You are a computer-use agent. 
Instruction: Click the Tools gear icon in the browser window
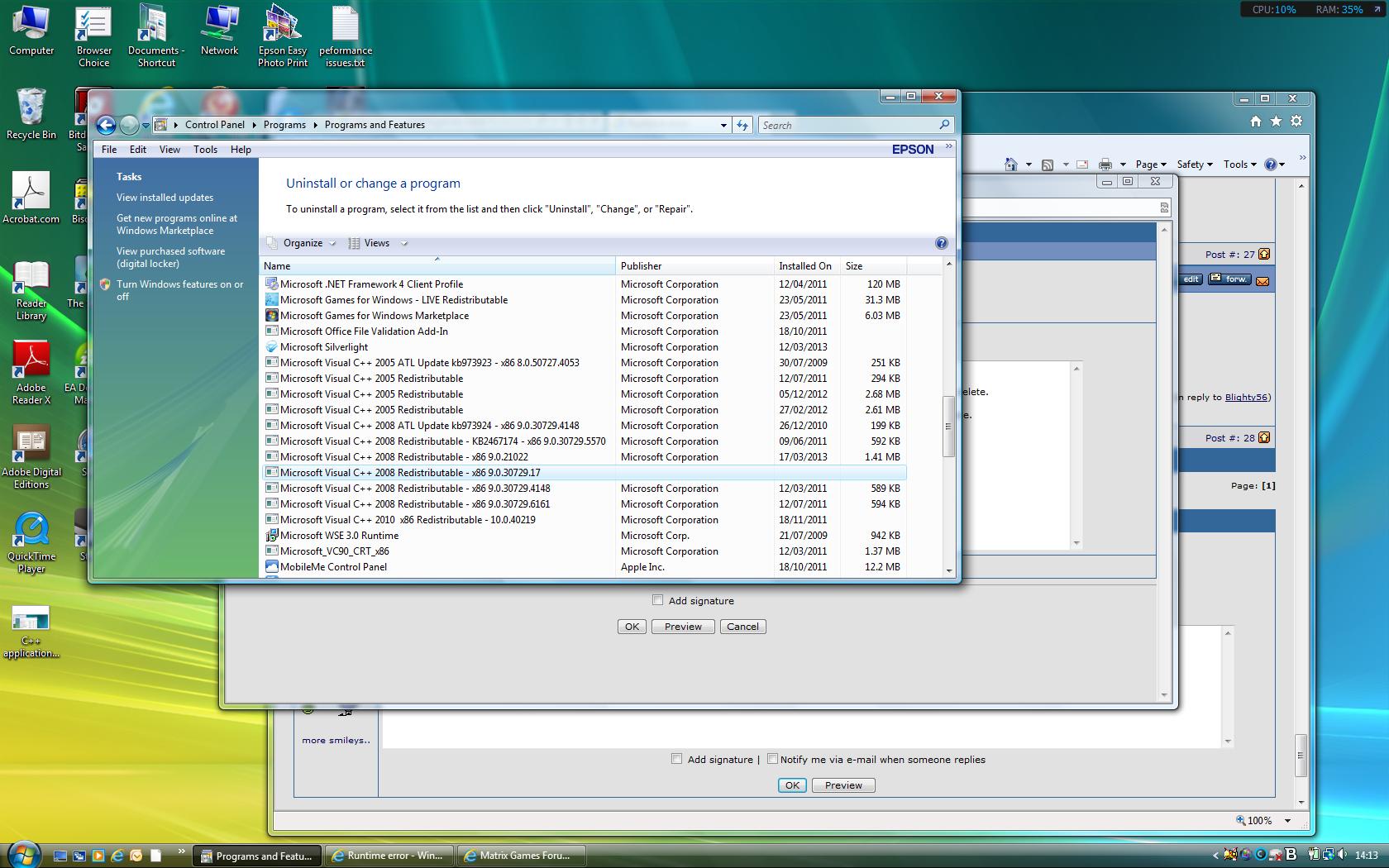click(x=1296, y=122)
